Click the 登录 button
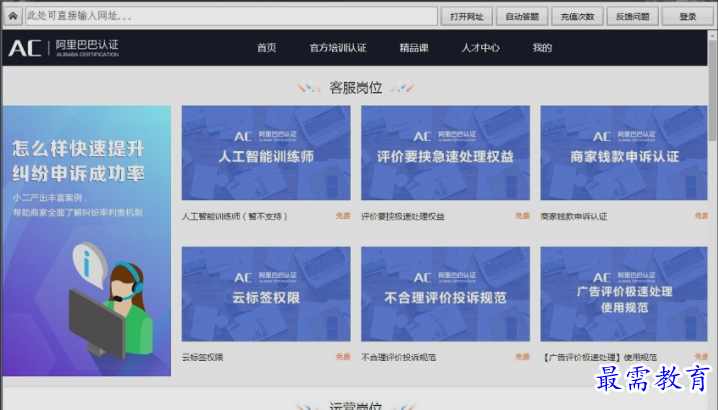Image resolution: width=718 pixels, height=410 pixels. pyautogui.click(x=687, y=16)
